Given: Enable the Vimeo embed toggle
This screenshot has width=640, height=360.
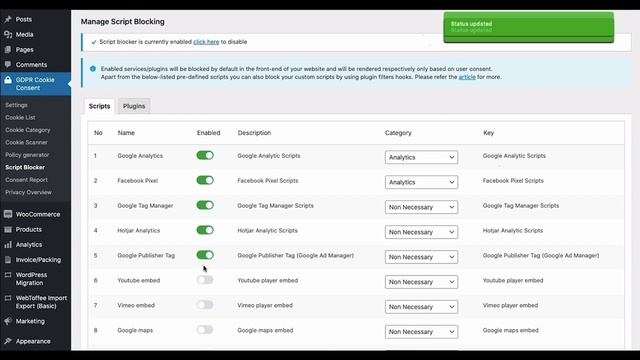Looking at the screenshot, I should click(205, 304).
